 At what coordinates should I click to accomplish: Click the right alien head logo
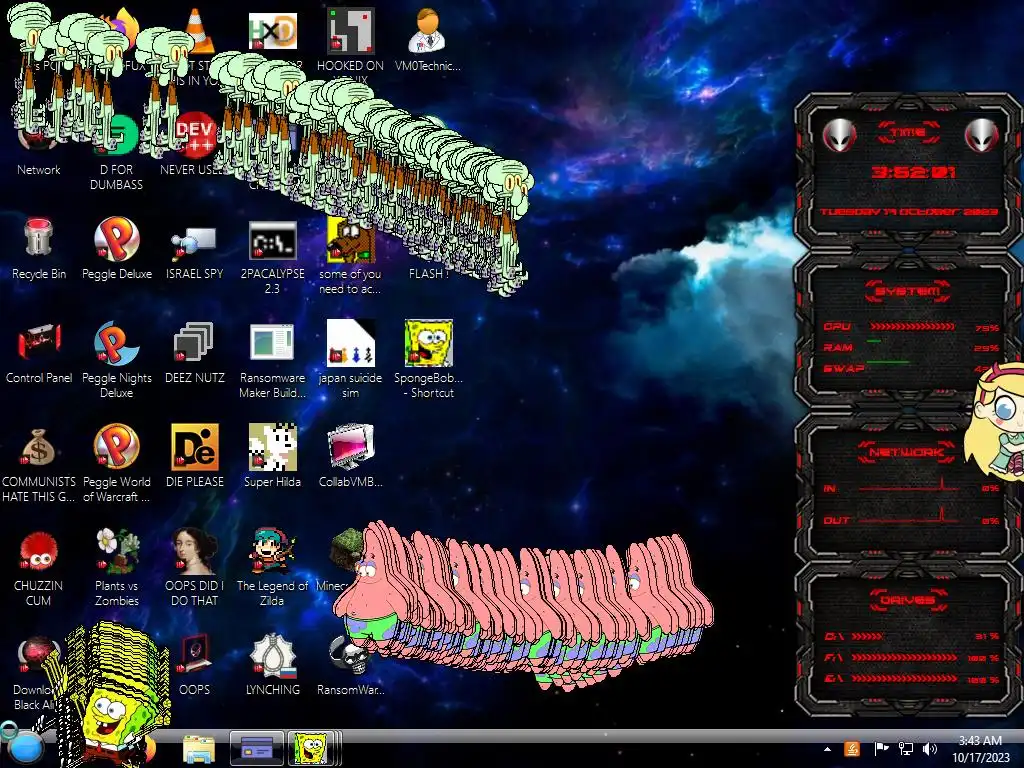(982, 135)
